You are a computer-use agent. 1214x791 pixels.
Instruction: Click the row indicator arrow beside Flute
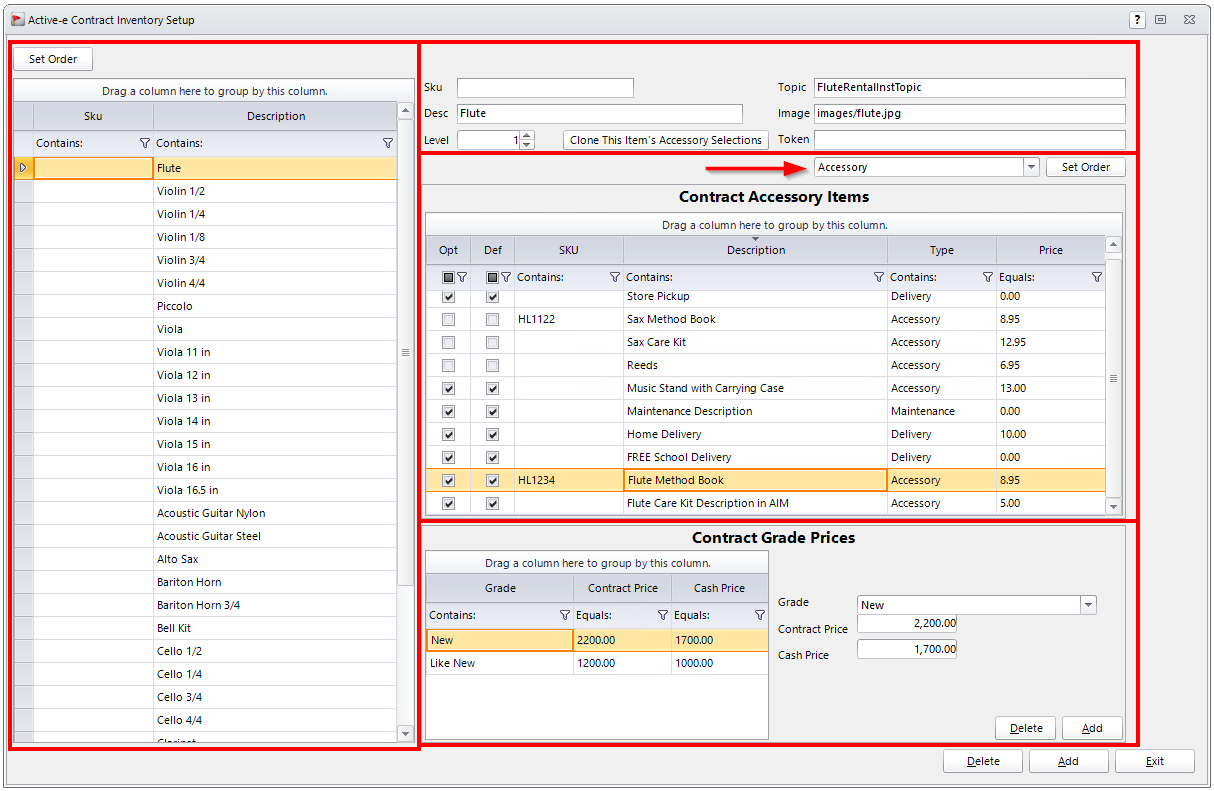(23, 168)
